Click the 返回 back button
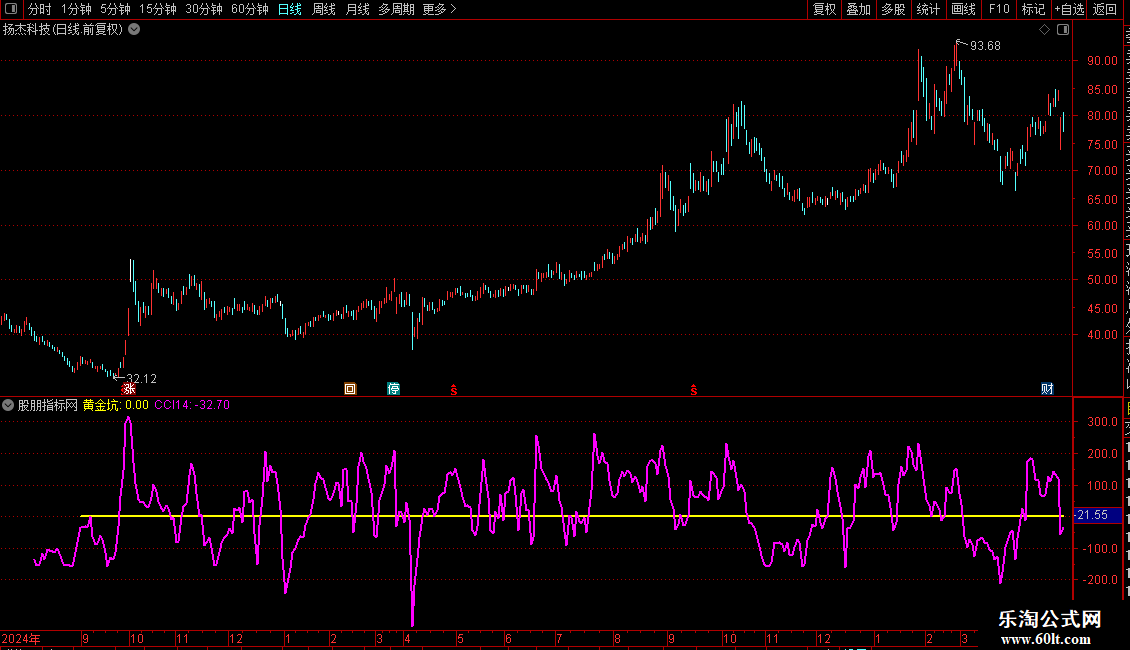 pos(1105,9)
